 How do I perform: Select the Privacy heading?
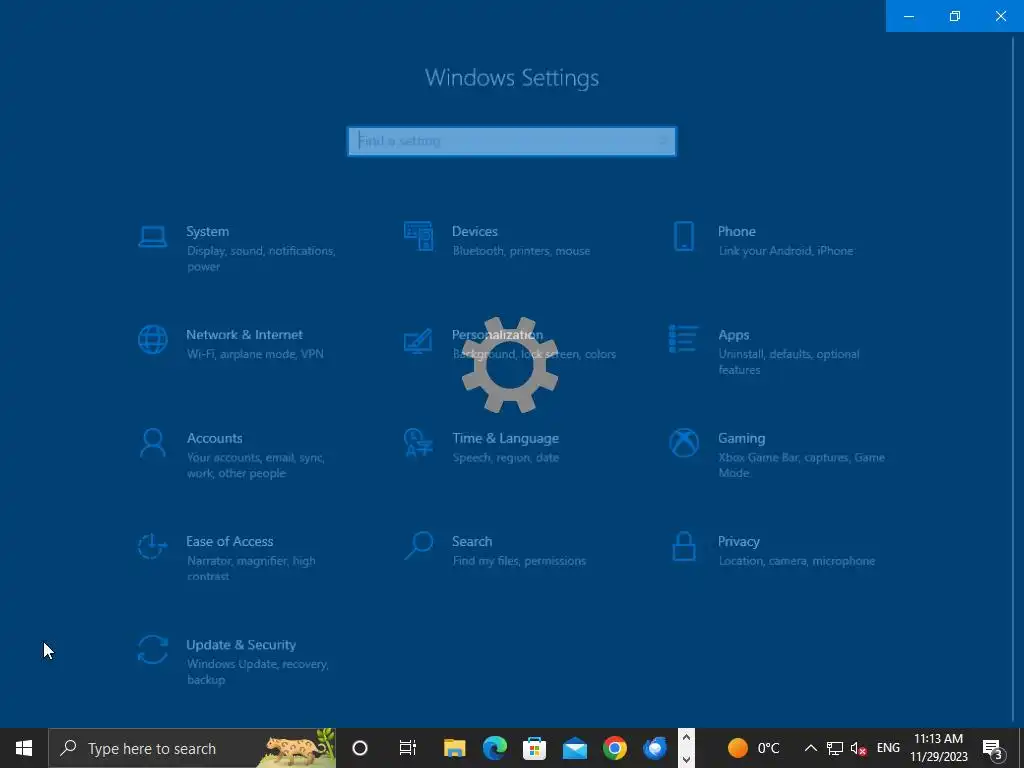click(739, 541)
